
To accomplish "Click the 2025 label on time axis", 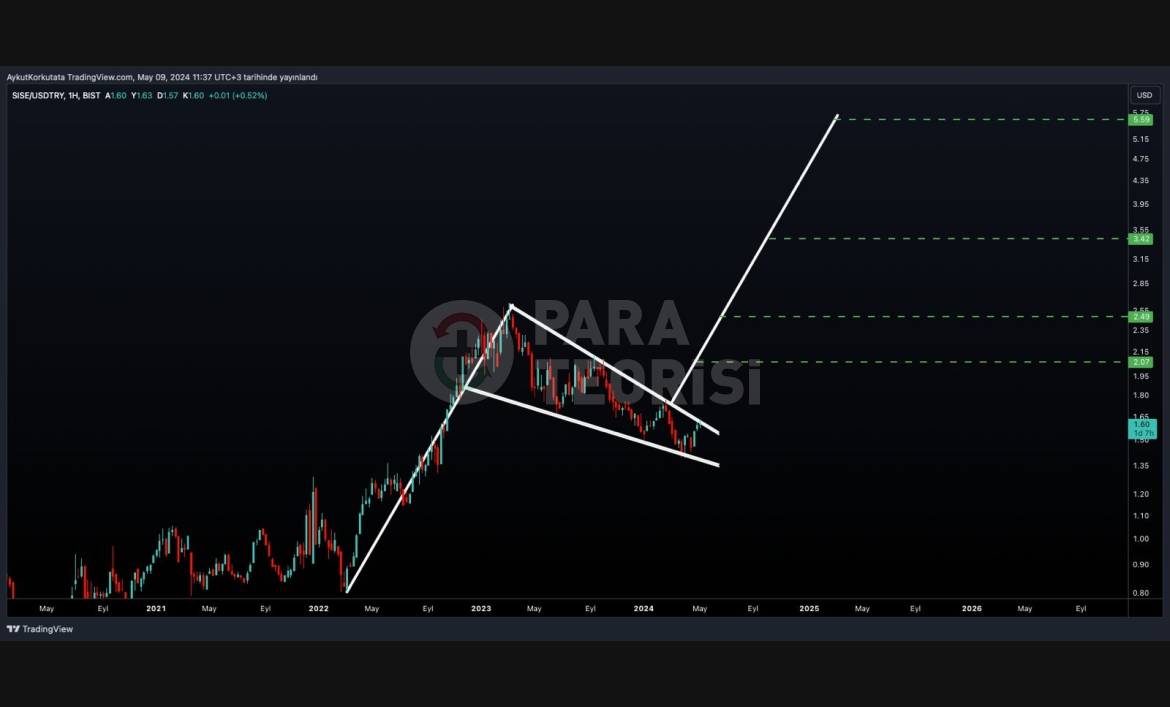I will (x=810, y=609).
